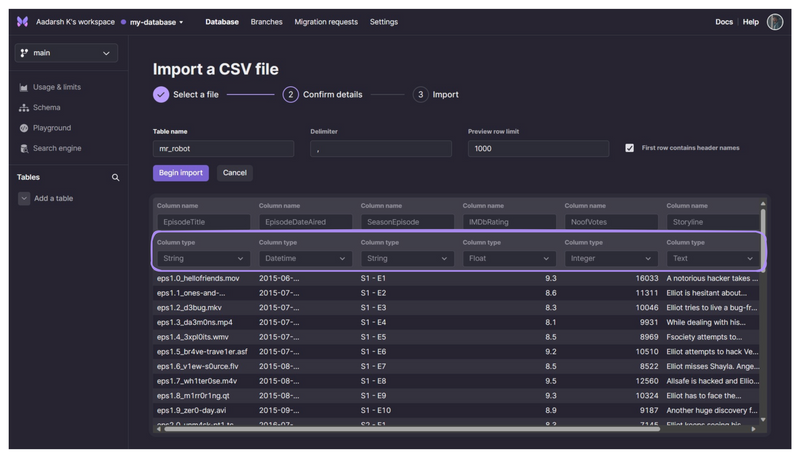This screenshot has width=800, height=458.
Task: Click the Delimiter input field
Action: (381, 148)
